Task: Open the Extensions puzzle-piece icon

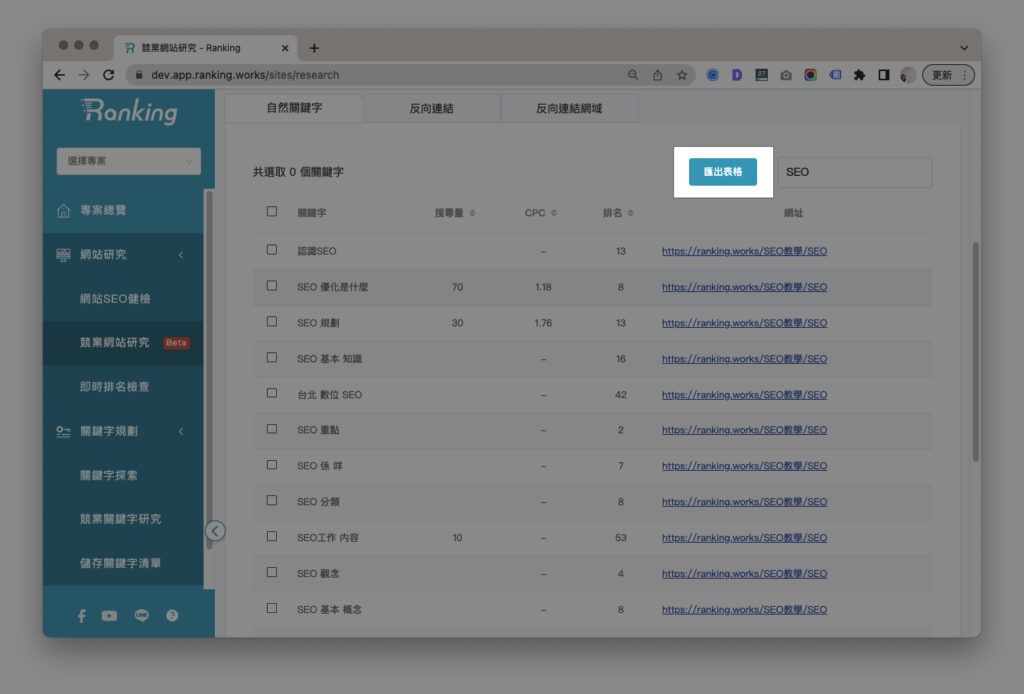Action: pyautogui.click(x=859, y=75)
